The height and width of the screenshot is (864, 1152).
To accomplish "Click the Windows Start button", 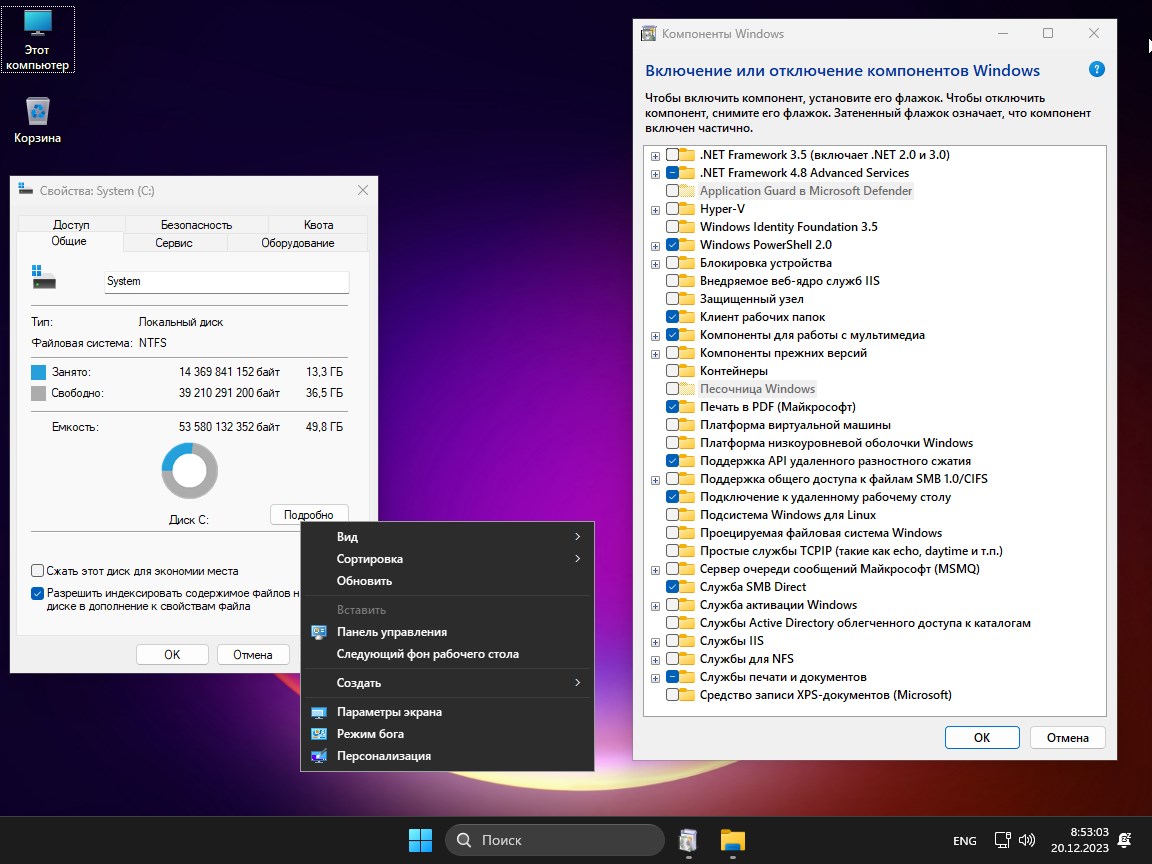I will 420,840.
